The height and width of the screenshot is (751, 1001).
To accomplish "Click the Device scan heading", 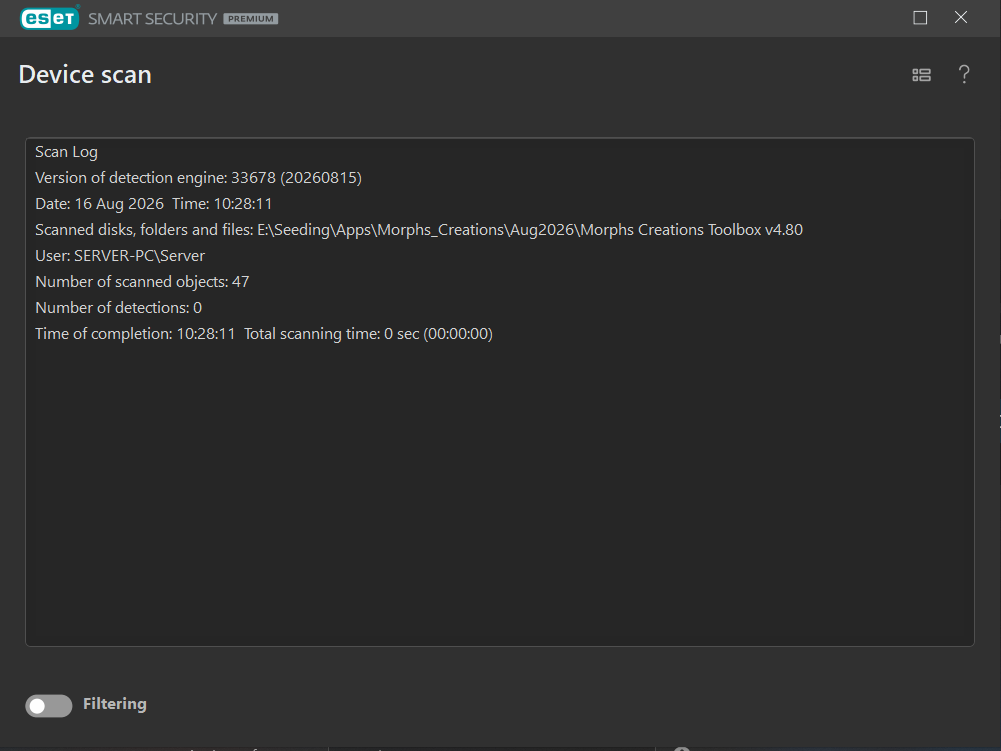I will click(85, 75).
